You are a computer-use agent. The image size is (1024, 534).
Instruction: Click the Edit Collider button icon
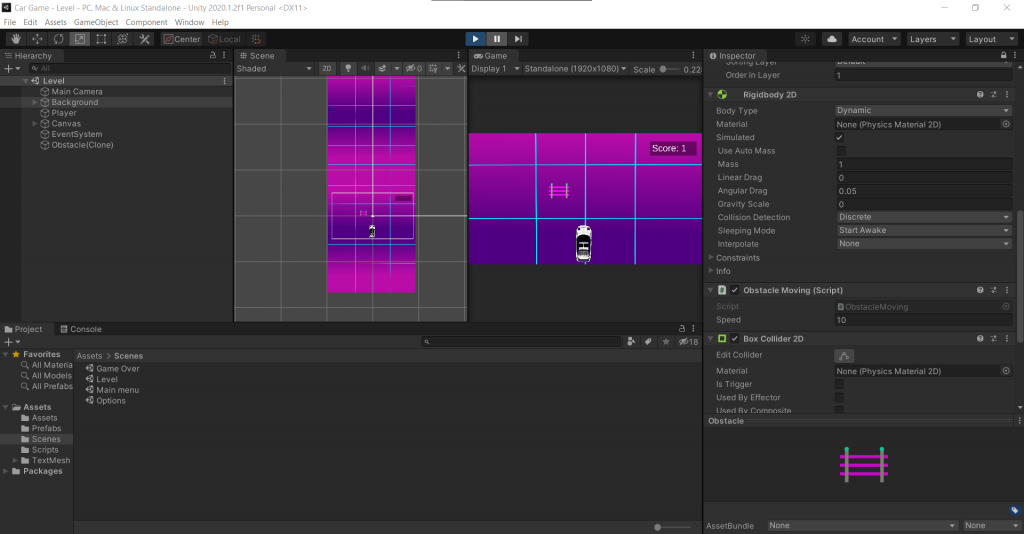pos(844,355)
